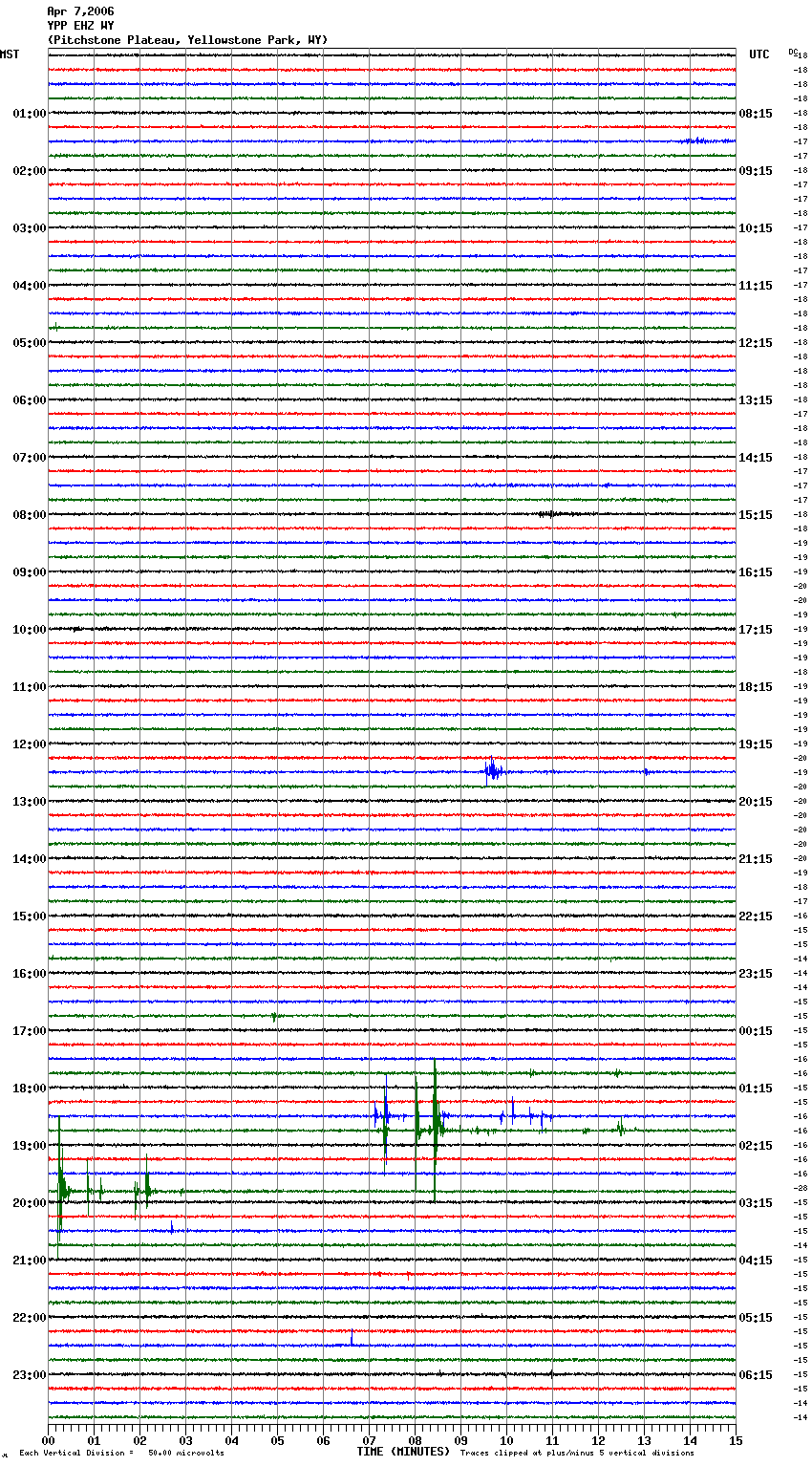Click the 22:15 UTC time label
The image size is (812, 1466).
click(756, 916)
